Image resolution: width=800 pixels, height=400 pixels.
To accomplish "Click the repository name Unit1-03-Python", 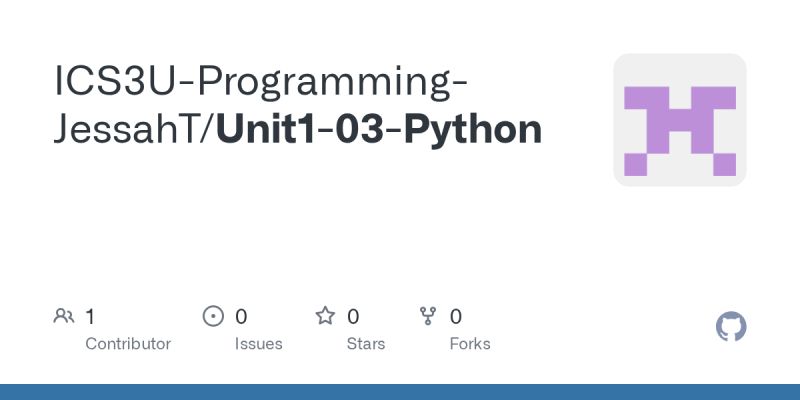I will (x=379, y=130).
